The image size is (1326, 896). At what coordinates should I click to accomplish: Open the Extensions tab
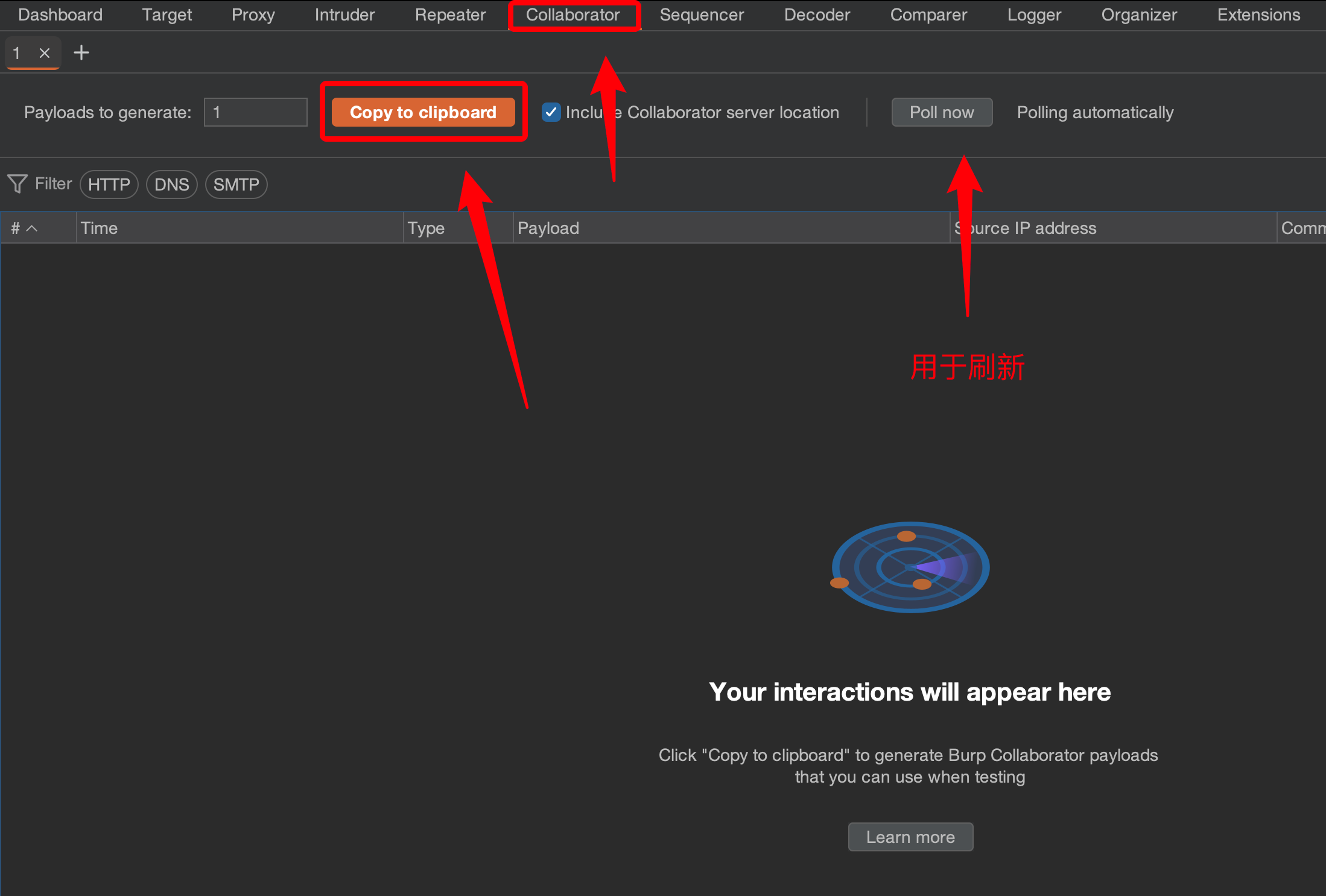tap(1258, 15)
